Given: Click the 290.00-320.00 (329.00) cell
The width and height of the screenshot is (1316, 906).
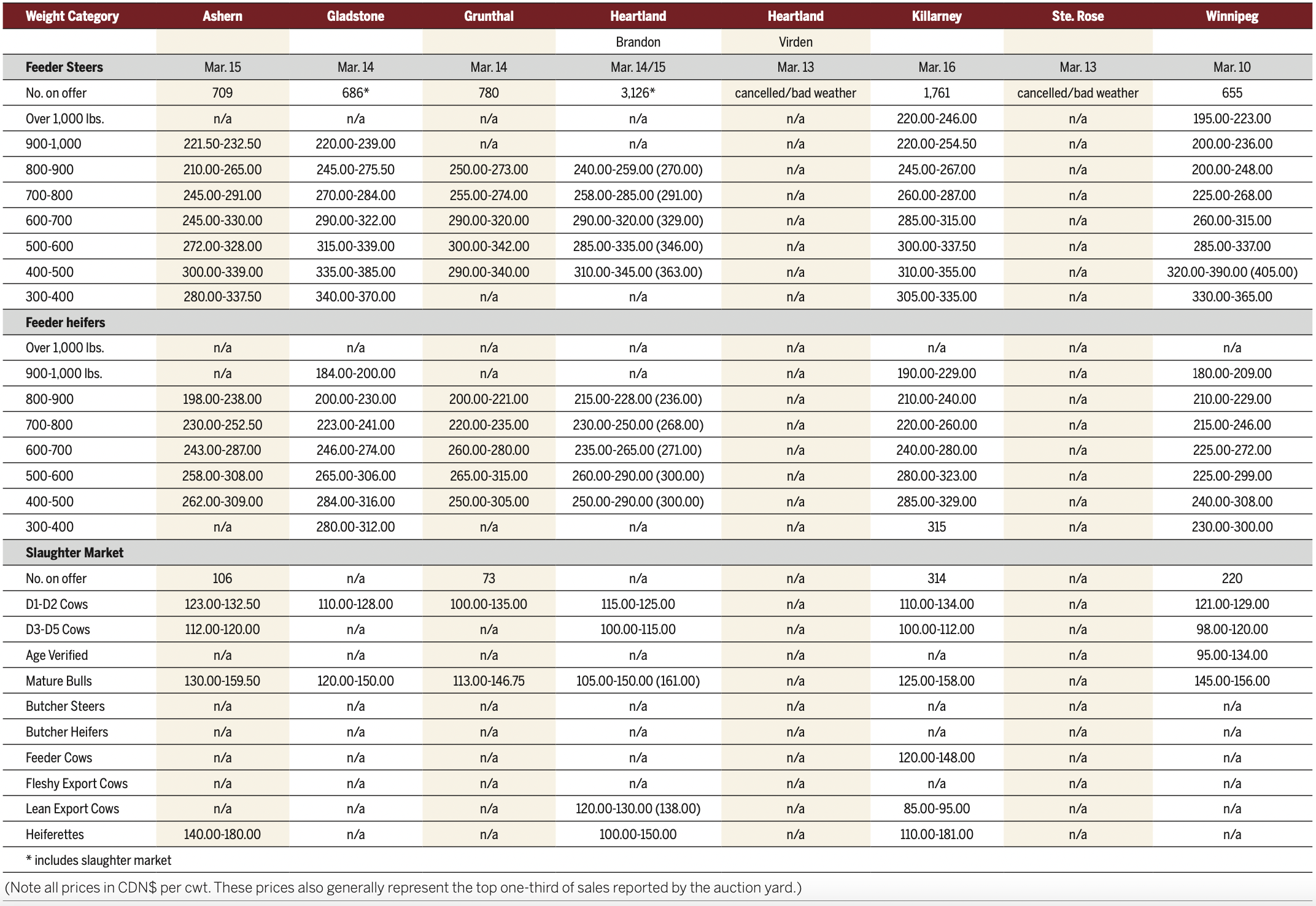Looking at the screenshot, I should click(x=638, y=220).
